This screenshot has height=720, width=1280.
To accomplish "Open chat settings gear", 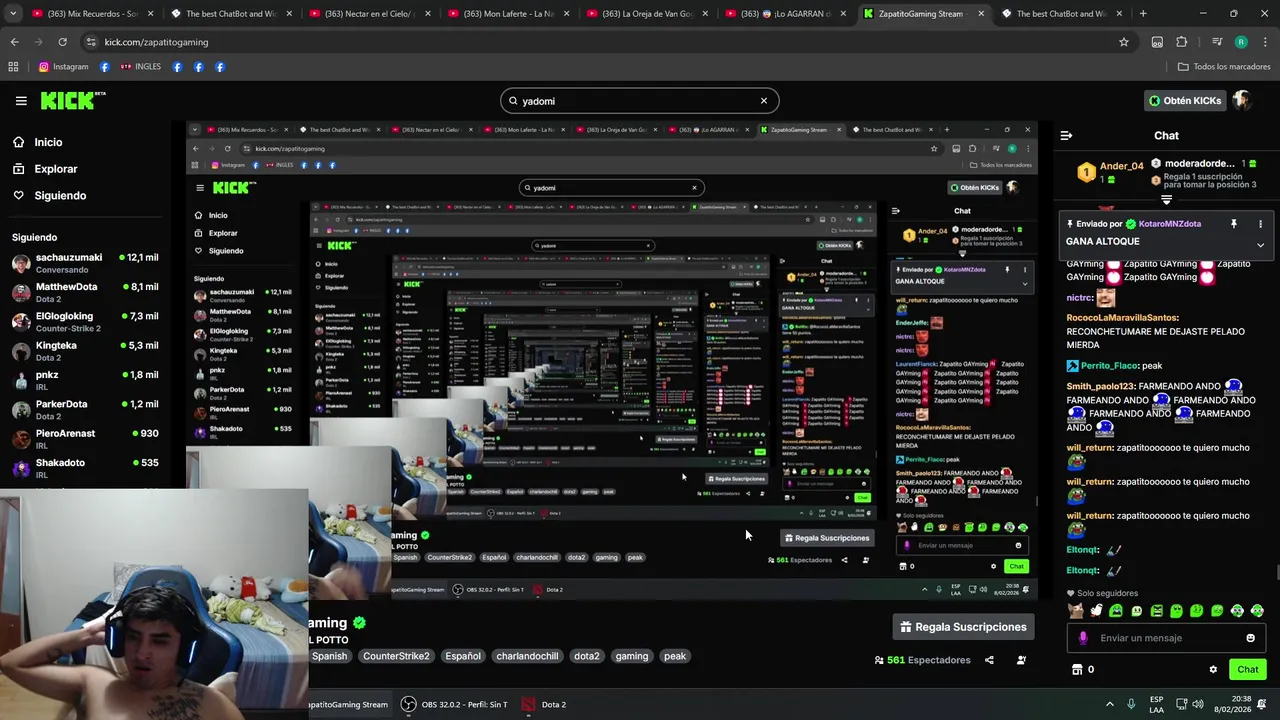I will [x=1213, y=670].
